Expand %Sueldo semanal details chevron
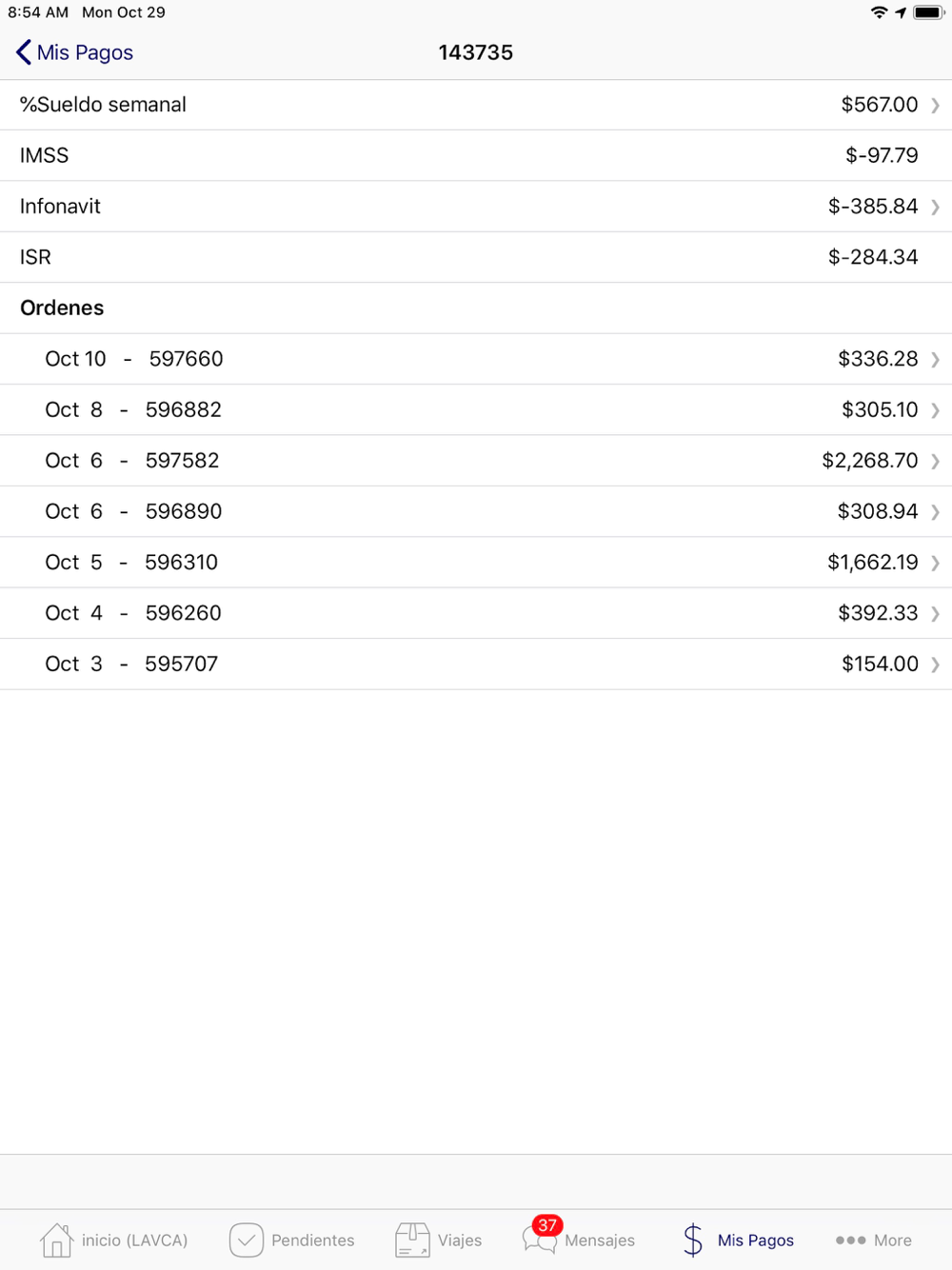This screenshot has width=952, height=1270. click(x=936, y=105)
